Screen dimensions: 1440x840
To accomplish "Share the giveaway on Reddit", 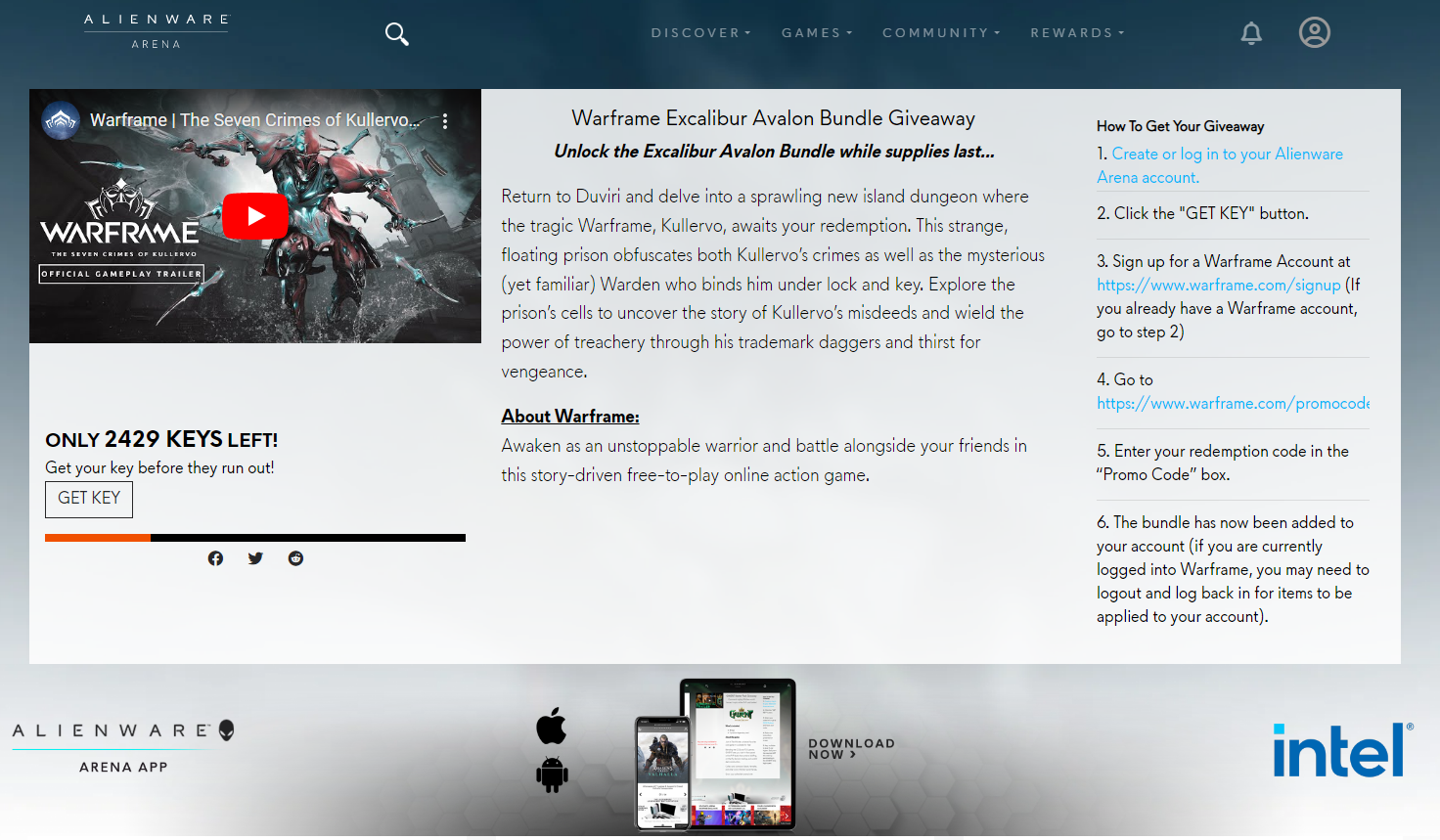I will tap(295, 557).
